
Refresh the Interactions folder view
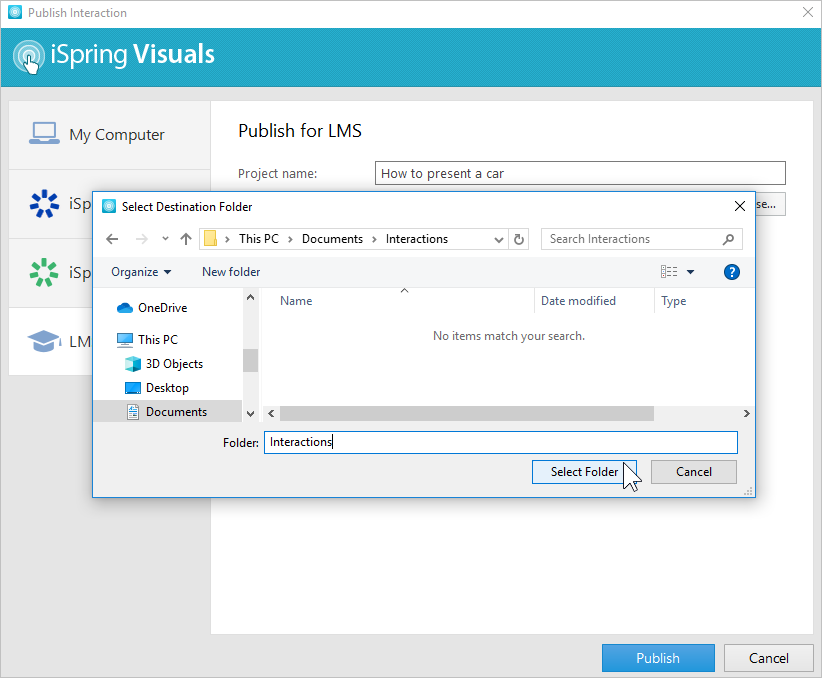518,239
